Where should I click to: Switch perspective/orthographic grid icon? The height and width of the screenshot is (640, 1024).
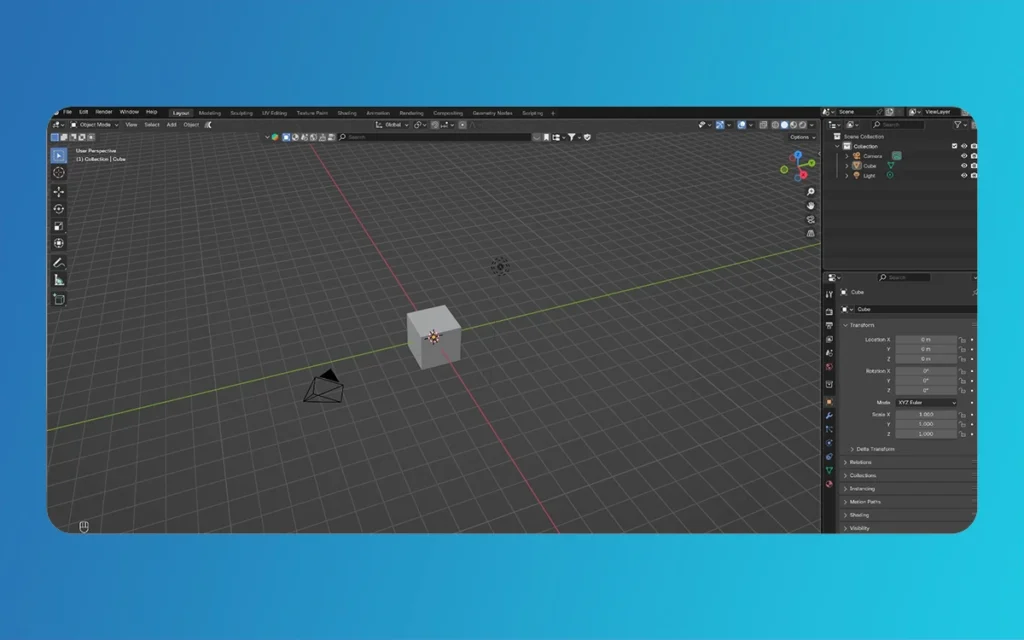coord(810,233)
